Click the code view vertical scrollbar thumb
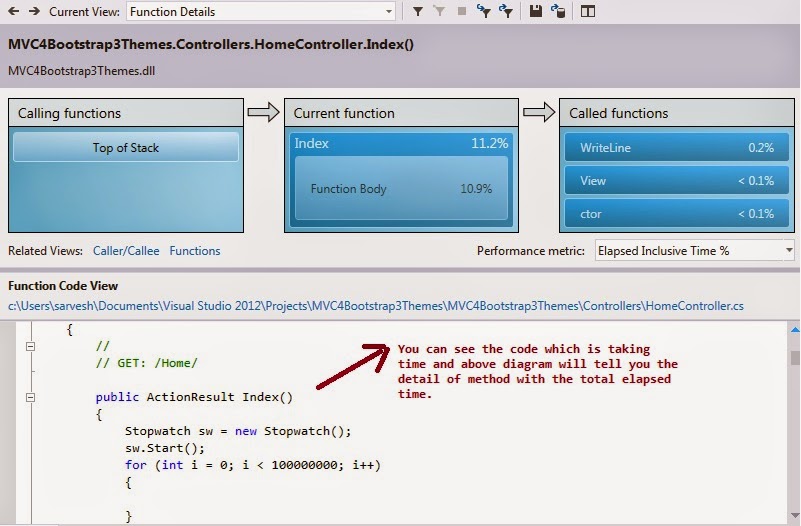The width and height of the screenshot is (801, 526). pos(795,357)
